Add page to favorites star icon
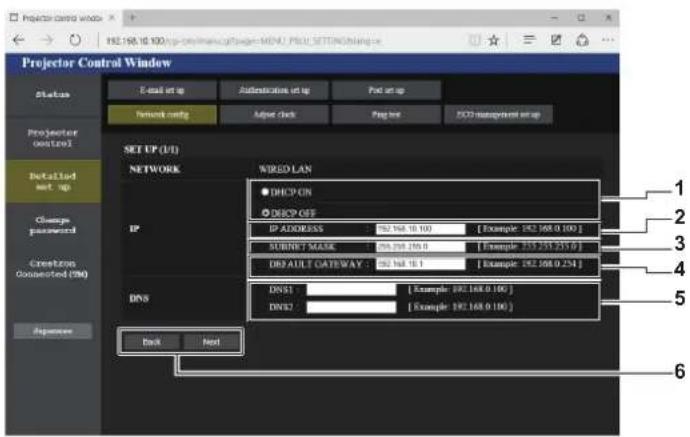The width and height of the screenshot is (690, 437). pos(494,40)
